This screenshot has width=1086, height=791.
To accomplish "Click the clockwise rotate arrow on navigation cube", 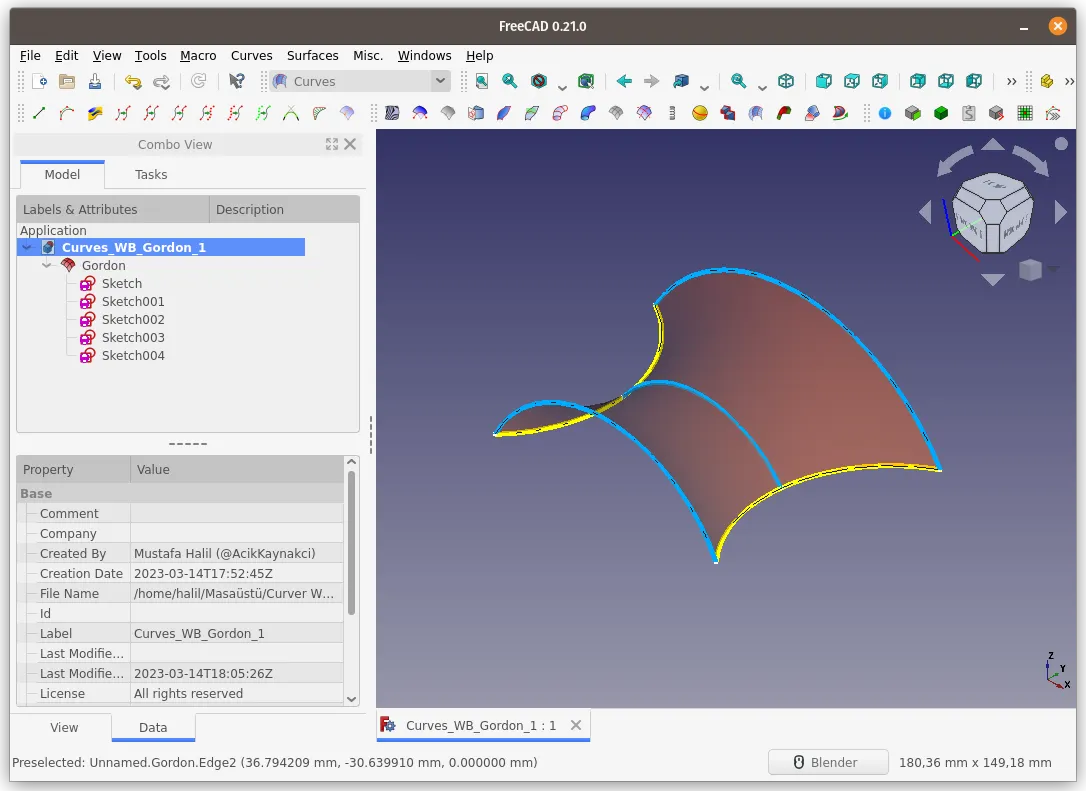I will [1031, 160].
